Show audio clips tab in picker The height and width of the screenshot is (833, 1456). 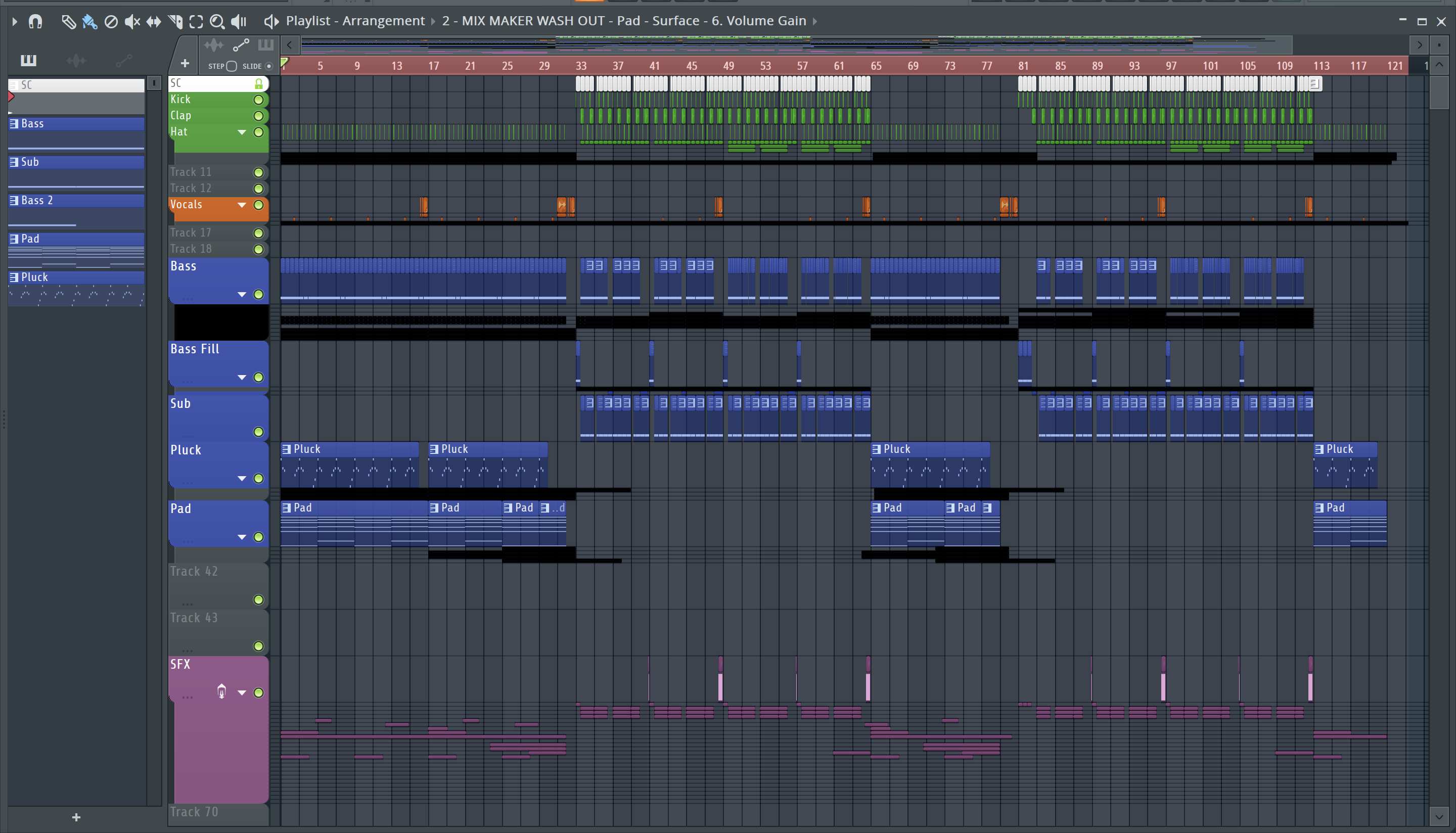coord(76,60)
